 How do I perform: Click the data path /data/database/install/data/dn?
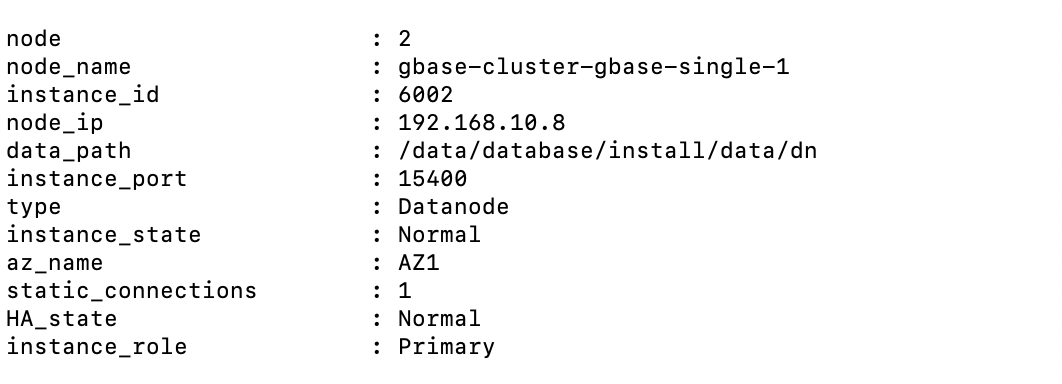(608, 151)
